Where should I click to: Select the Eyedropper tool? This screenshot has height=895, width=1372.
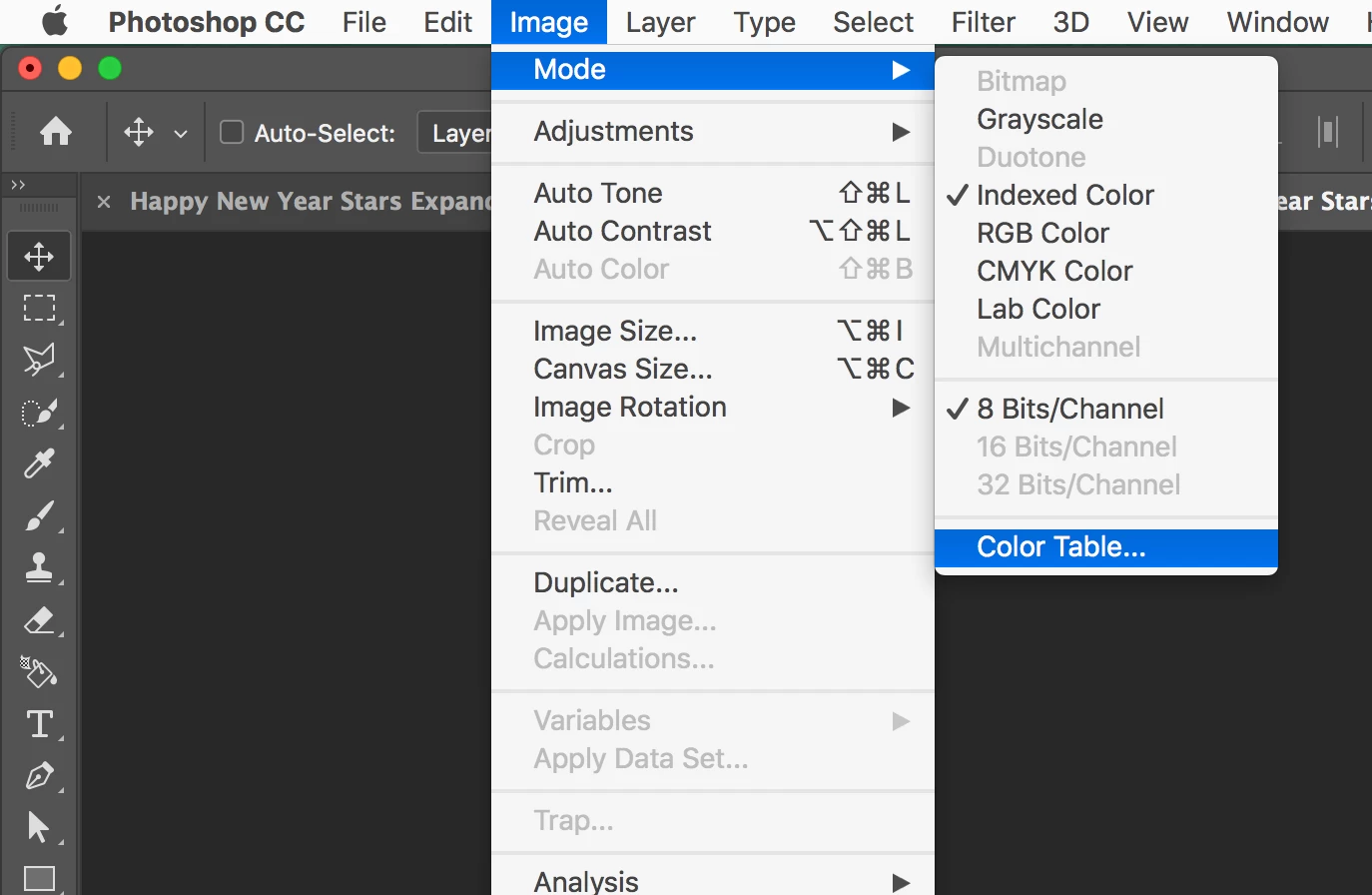click(39, 463)
